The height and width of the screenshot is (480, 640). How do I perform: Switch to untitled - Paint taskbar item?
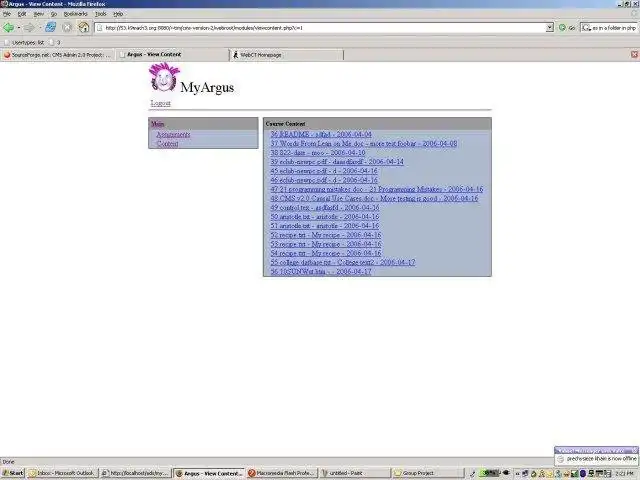coord(354,473)
